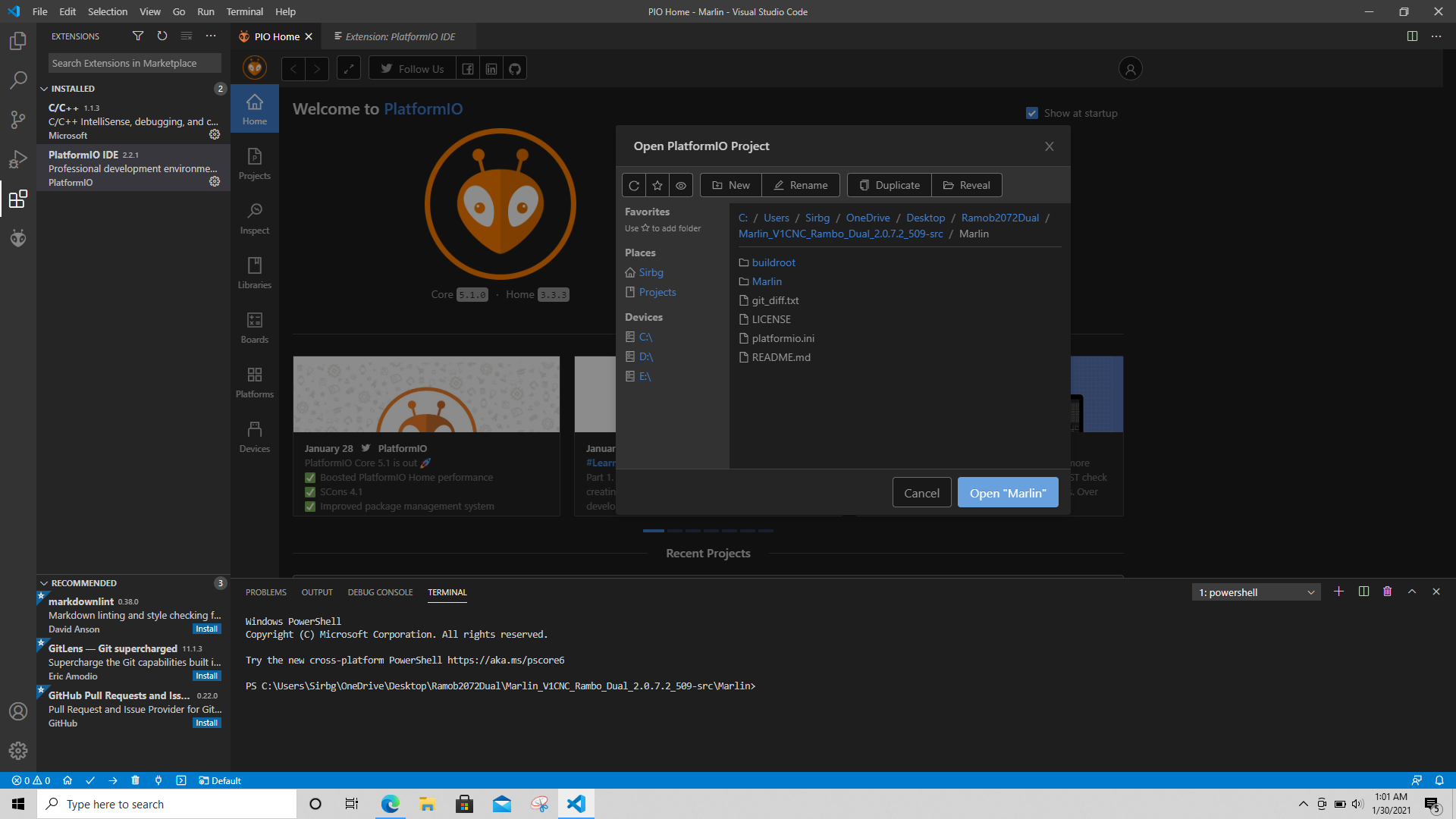Navigate to Desktop in breadcrumb path
The height and width of the screenshot is (819, 1456).
(925, 218)
